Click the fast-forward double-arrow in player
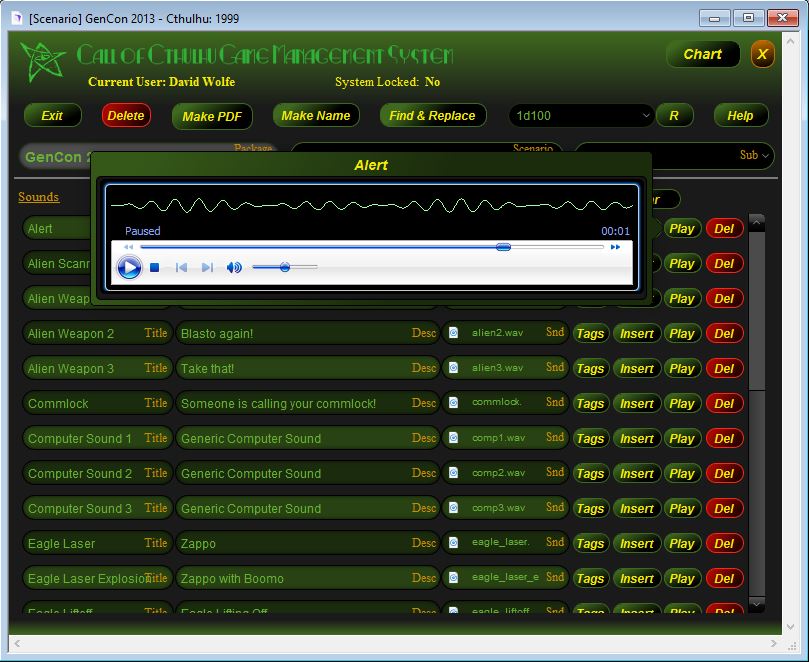The image size is (809, 662). tap(615, 247)
